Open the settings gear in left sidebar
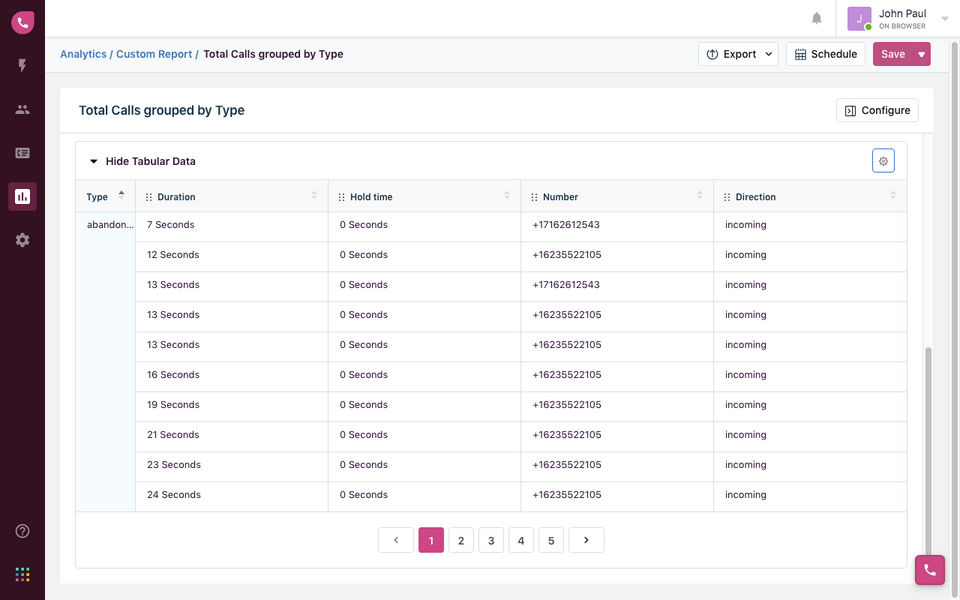This screenshot has width=960, height=600. pyautogui.click(x=22, y=240)
